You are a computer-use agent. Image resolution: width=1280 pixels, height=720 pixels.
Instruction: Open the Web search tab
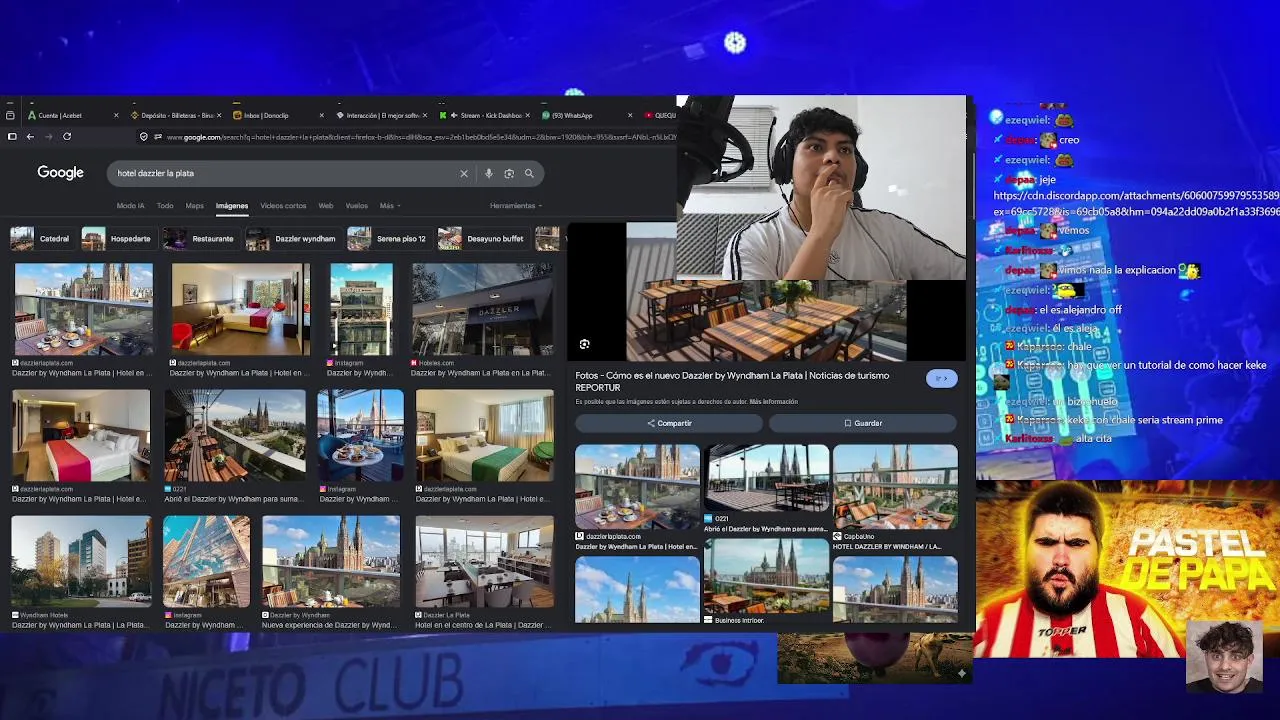pyautogui.click(x=326, y=206)
